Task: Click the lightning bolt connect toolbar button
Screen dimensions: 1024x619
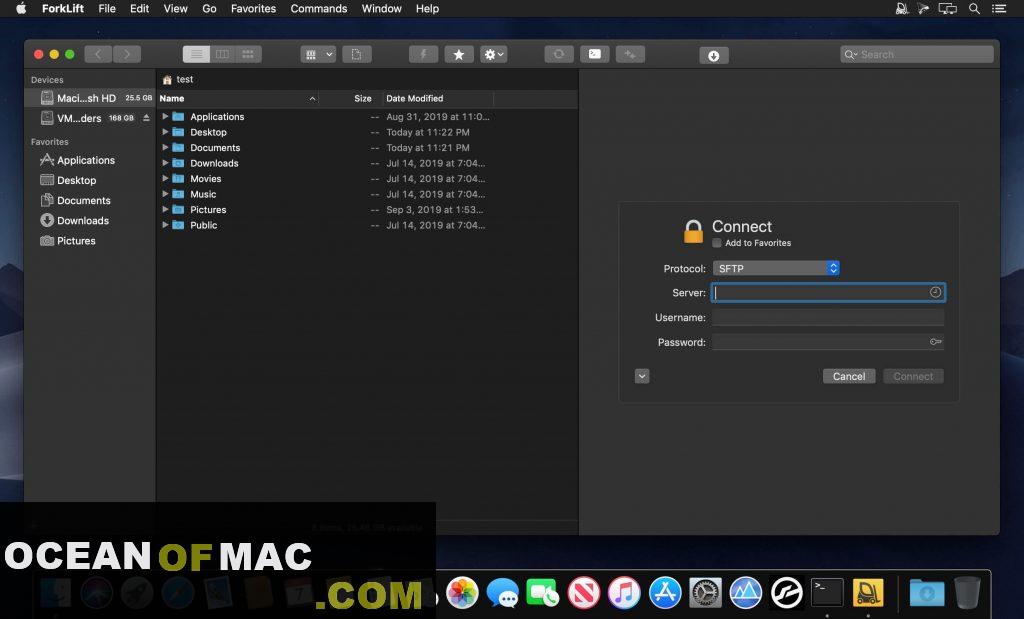Action: point(423,54)
